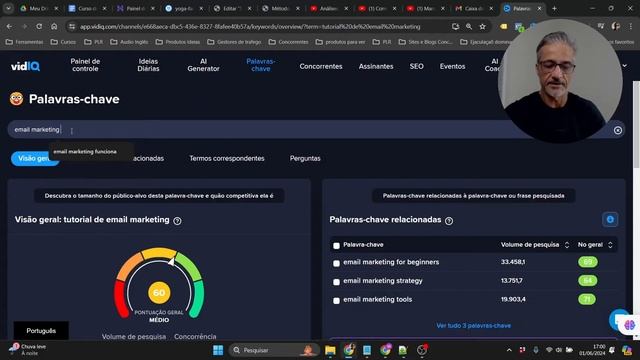Open email marketing strategy keyword
640x360 pixels.
point(383,281)
